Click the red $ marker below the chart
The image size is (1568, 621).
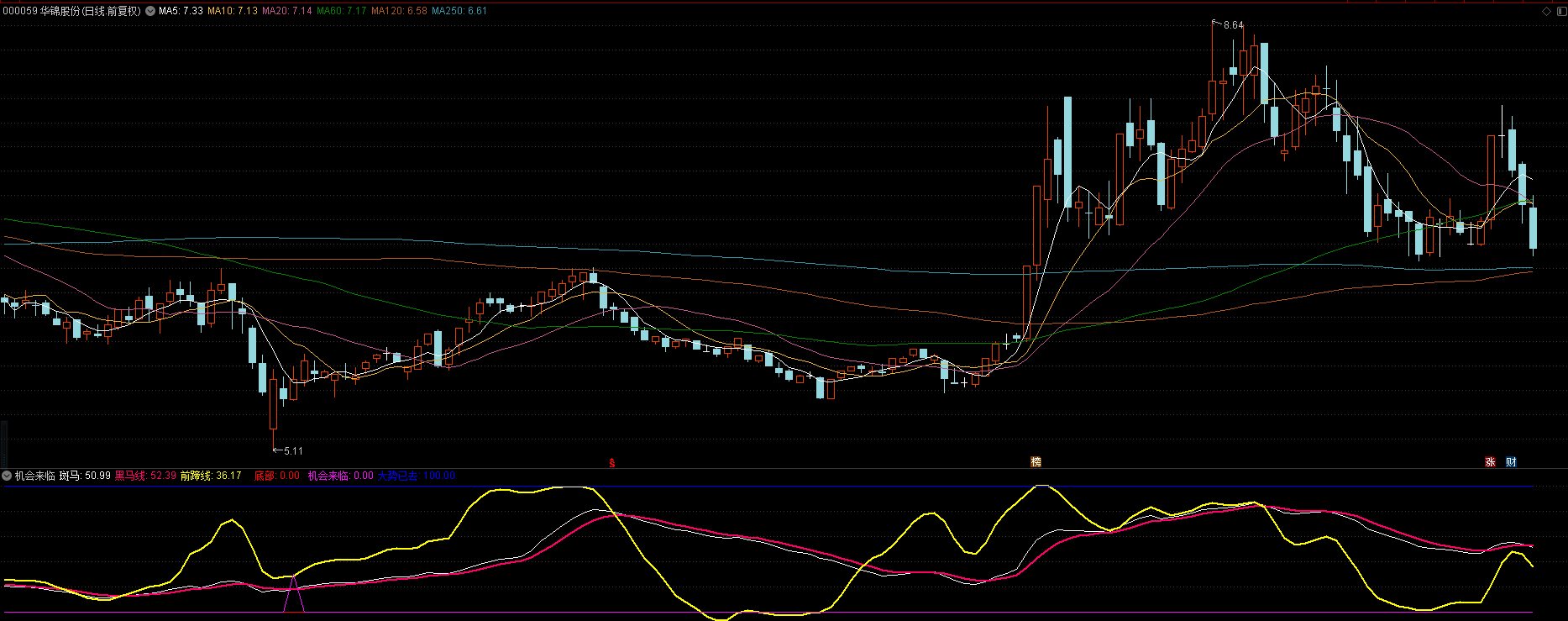(x=612, y=463)
